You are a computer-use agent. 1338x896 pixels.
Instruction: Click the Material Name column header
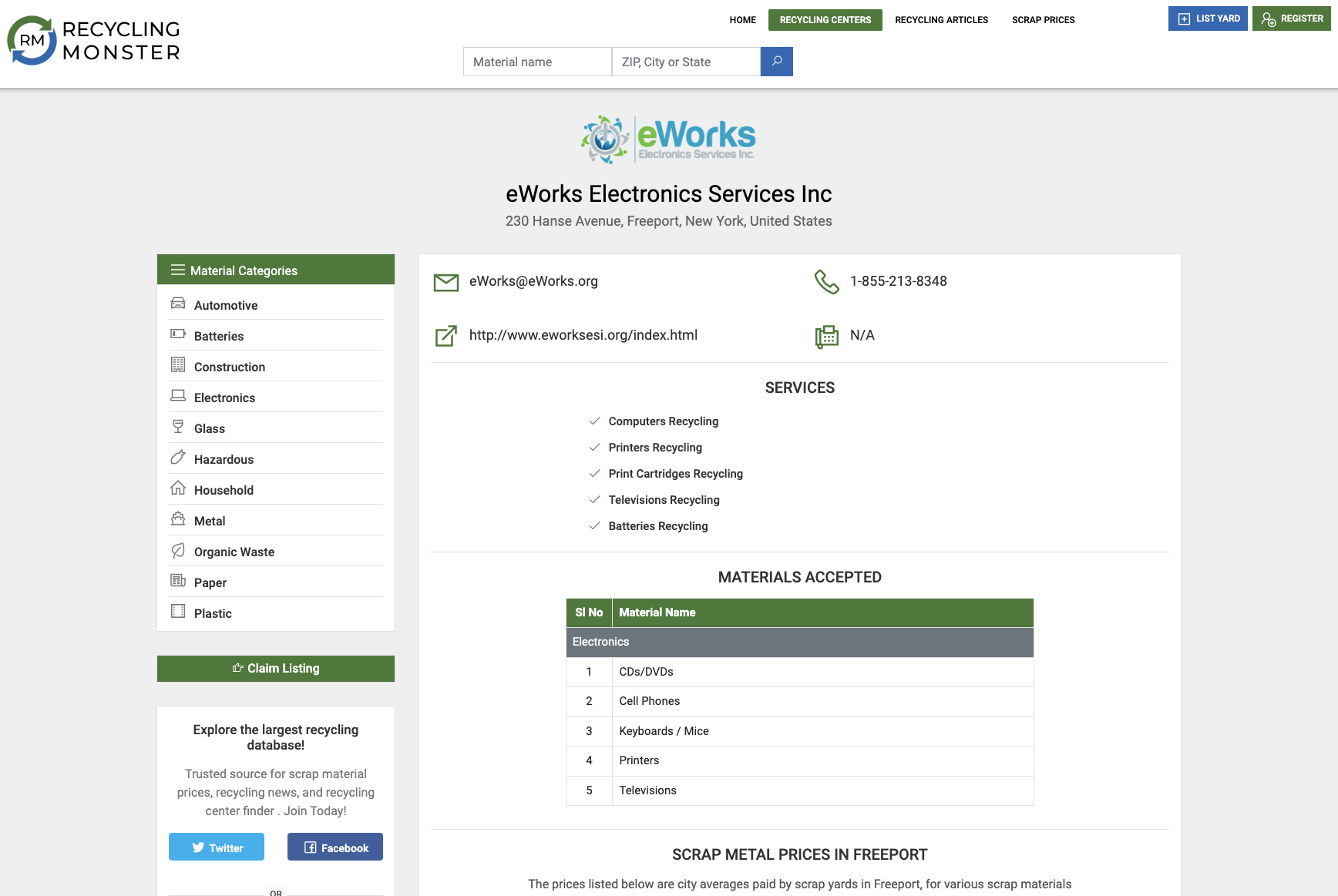822,612
